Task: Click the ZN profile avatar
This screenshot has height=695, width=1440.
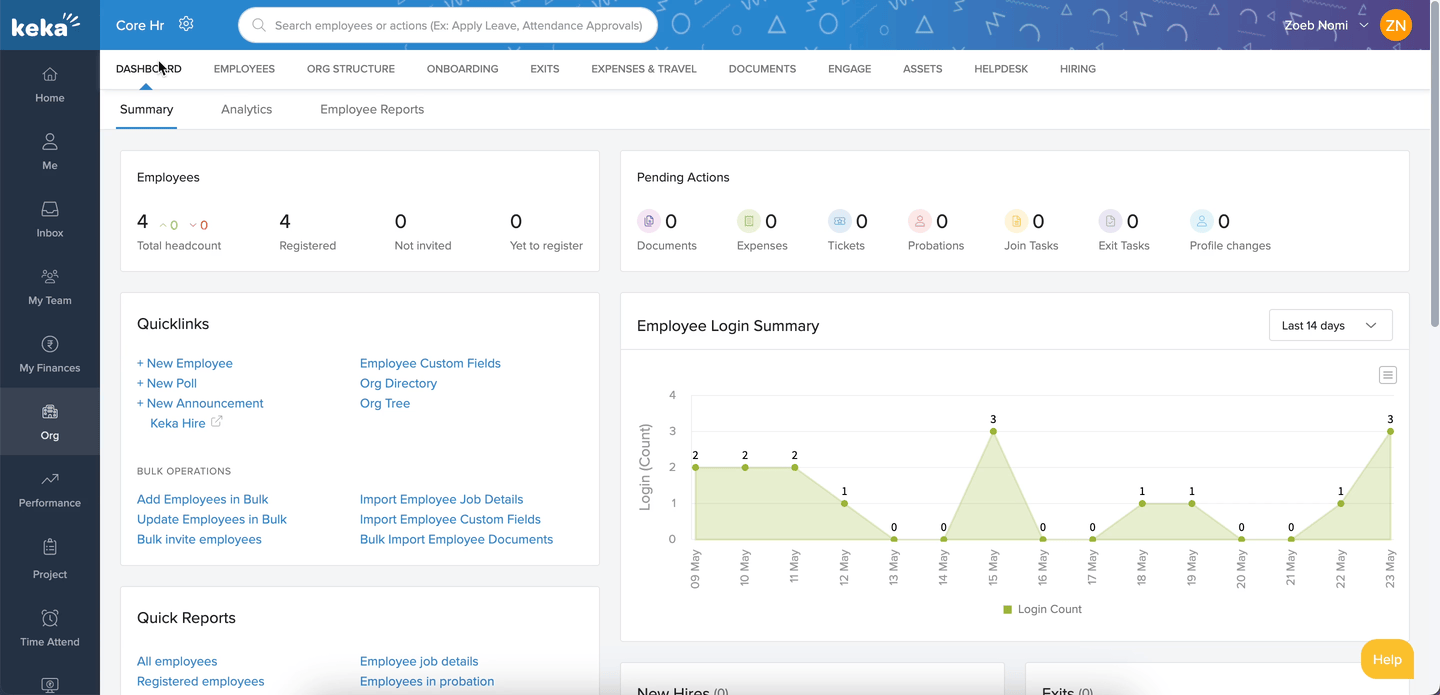Action: (x=1395, y=25)
